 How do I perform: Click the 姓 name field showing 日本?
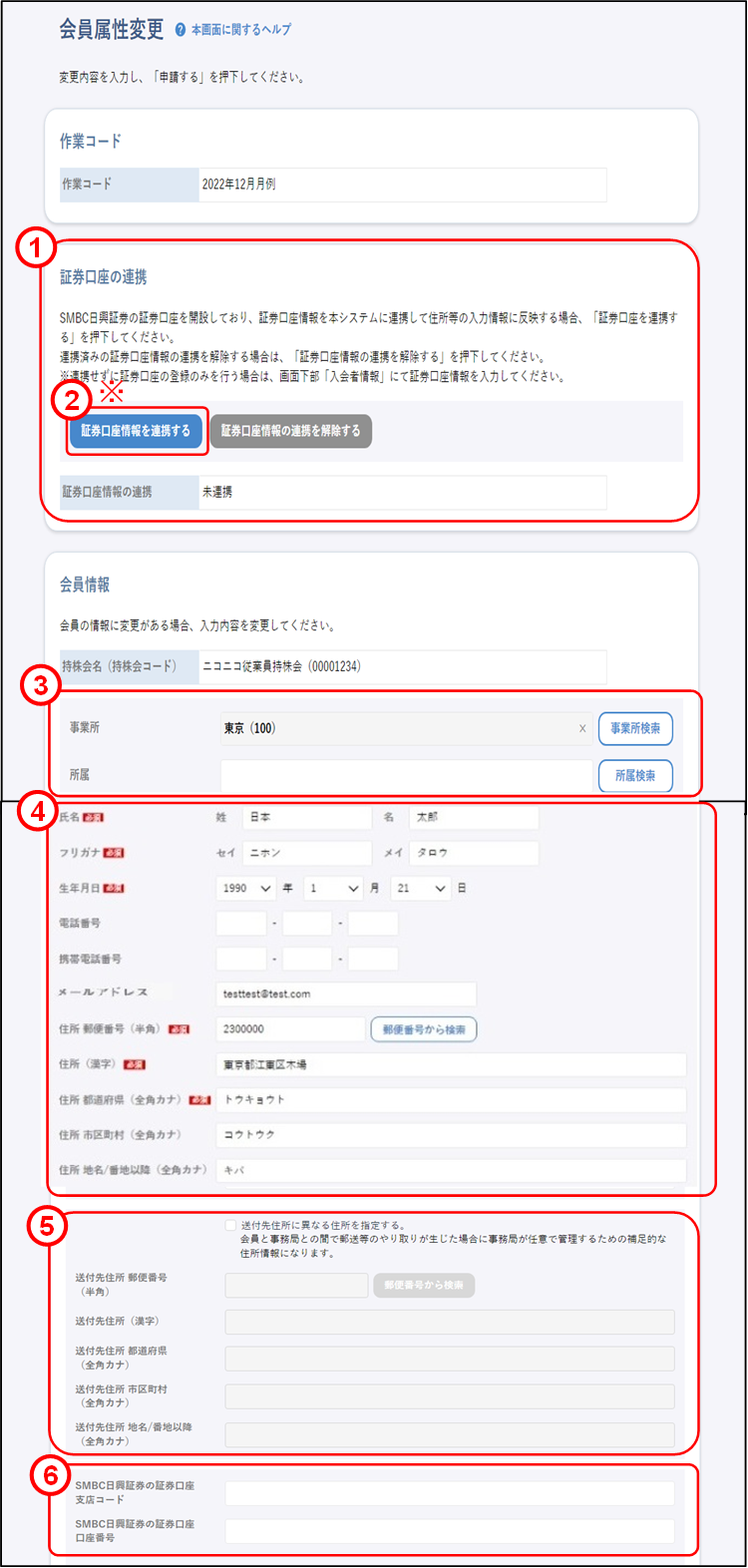pyautogui.click(x=307, y=817)
